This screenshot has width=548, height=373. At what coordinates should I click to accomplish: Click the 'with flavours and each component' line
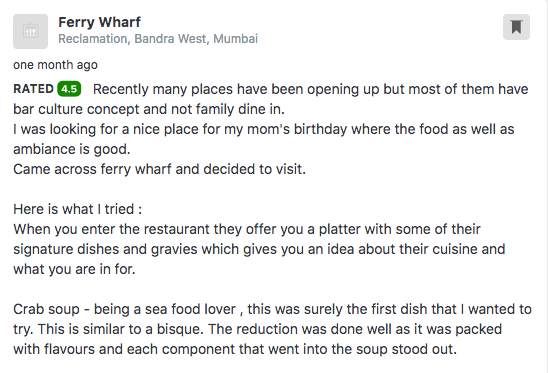point(235,349)
